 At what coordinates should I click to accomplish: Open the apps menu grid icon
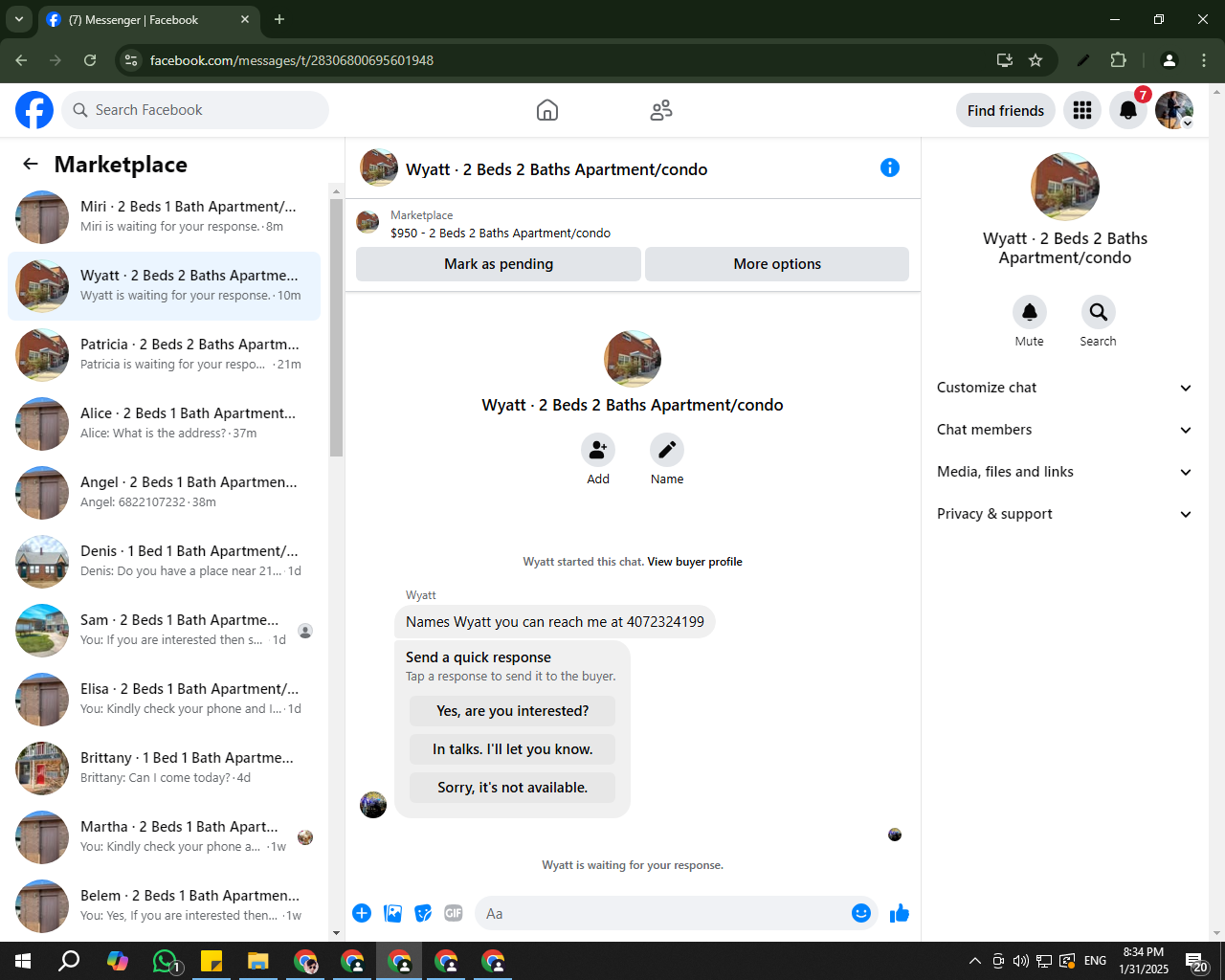(x=1082, y=110)
